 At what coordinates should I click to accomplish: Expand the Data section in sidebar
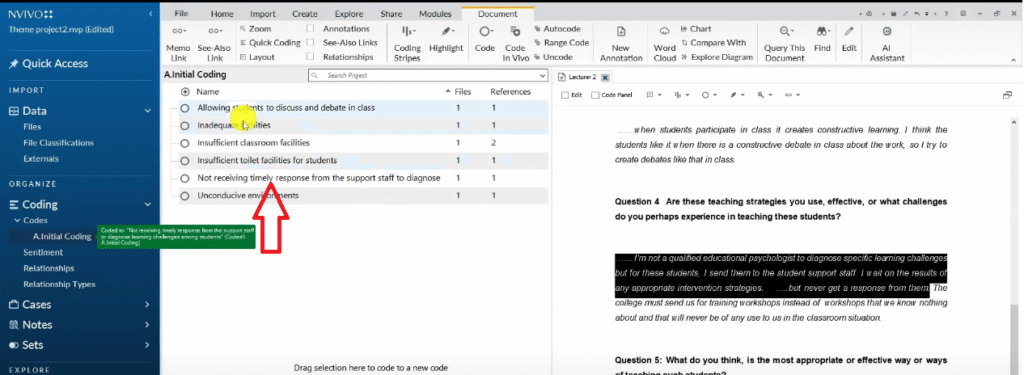(x=148, y=111)
